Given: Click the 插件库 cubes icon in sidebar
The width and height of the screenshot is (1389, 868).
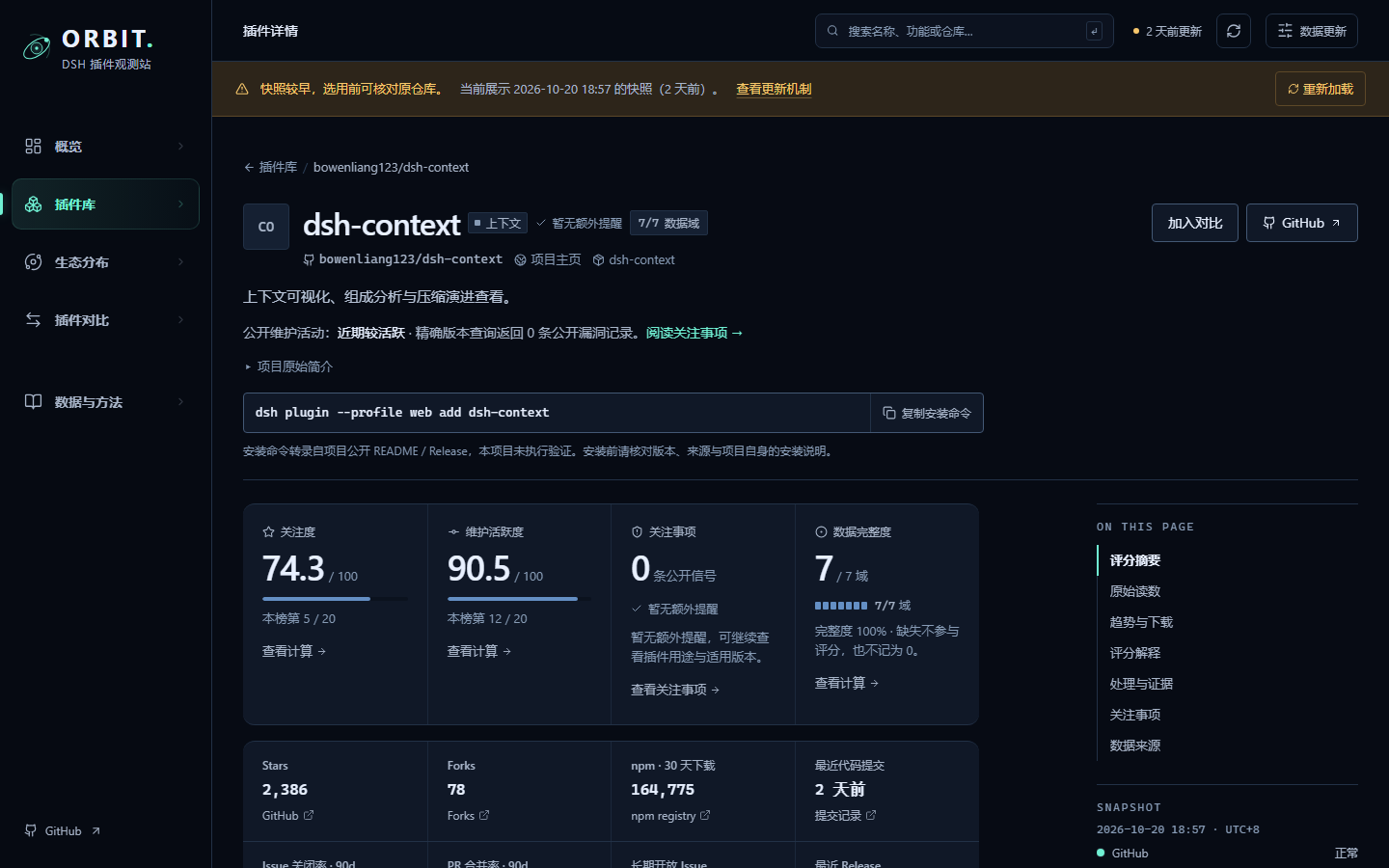Looking at the screenshot, I should 33,203.
